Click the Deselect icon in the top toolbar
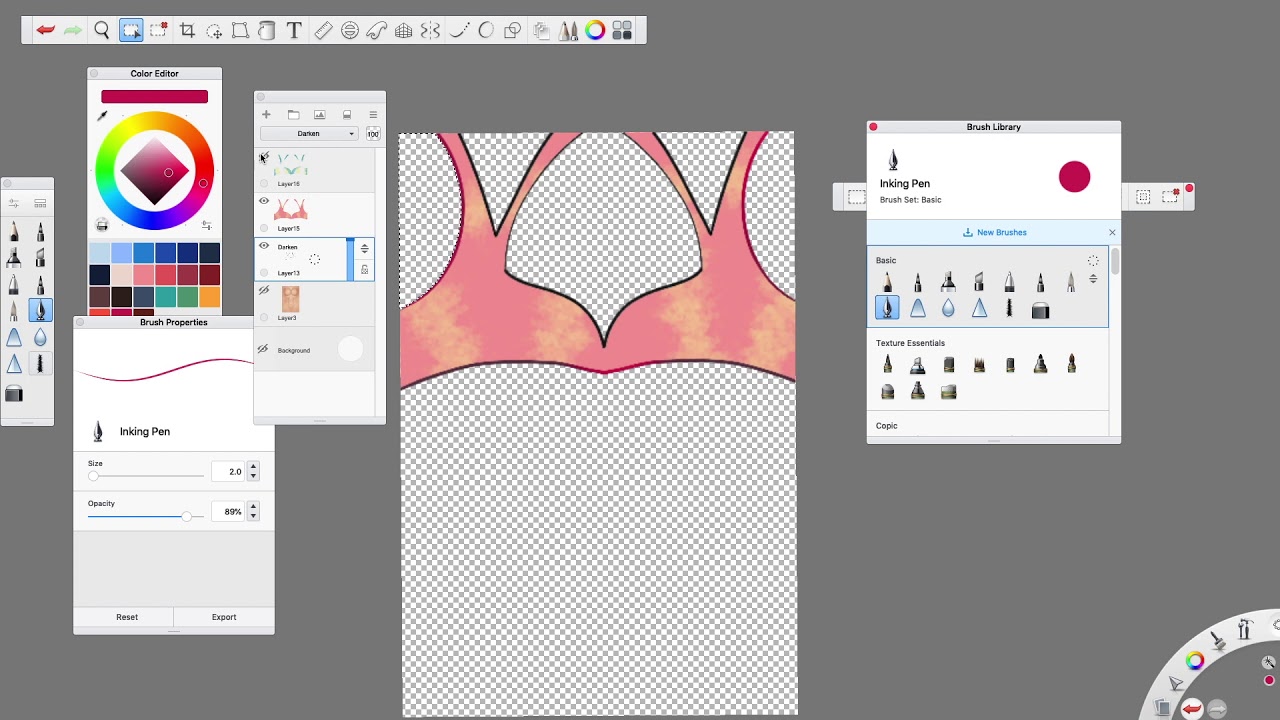The height and width of the screenshot is (720, 1280). coord(159,31)
